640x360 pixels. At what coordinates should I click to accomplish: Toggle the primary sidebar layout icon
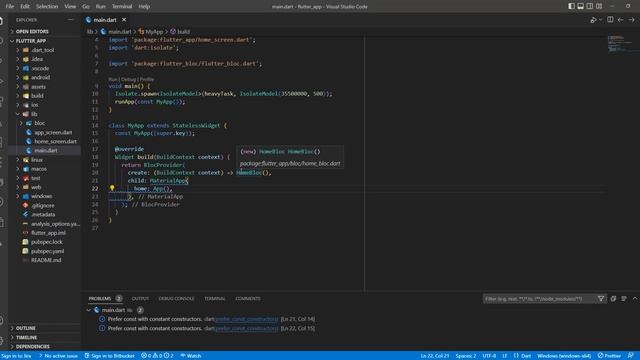click(571, 6)
